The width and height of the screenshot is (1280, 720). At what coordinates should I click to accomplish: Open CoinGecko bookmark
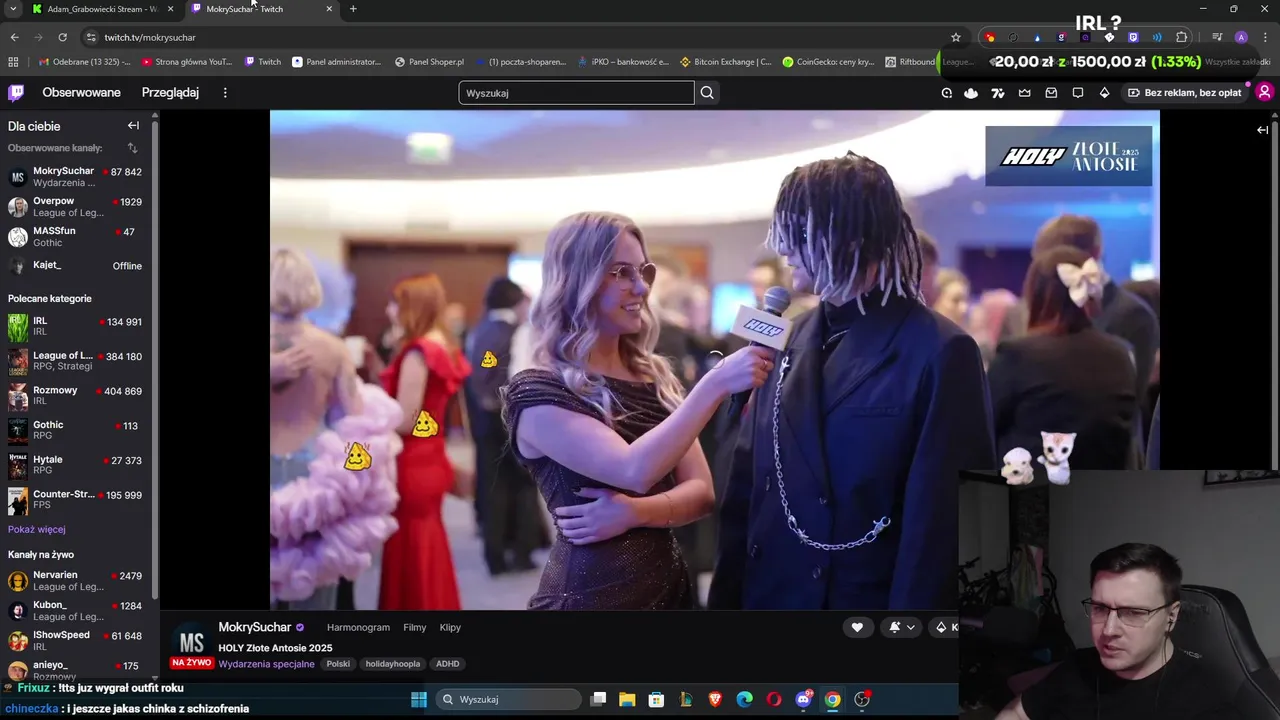pyautogui.click(x=829, y=62)
